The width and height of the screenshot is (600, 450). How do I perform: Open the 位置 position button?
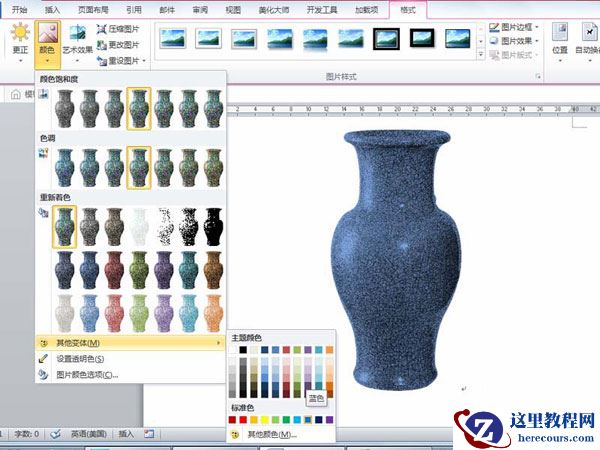[x=560, y=41]
